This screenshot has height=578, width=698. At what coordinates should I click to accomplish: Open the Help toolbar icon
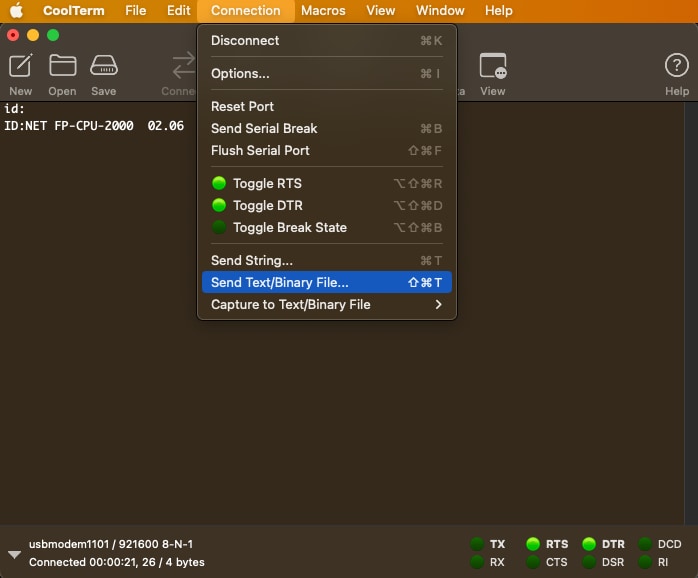677,66
